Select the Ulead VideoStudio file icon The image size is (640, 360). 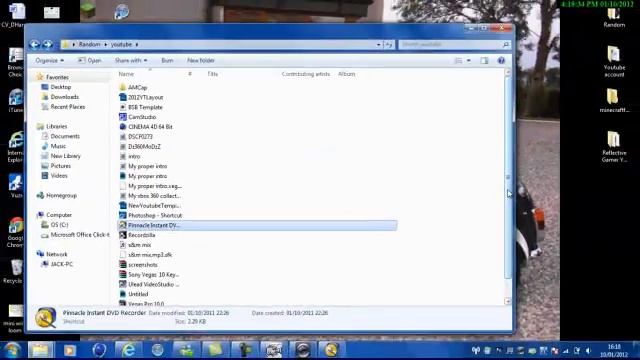pyautogui.click(x=122, y=284)
